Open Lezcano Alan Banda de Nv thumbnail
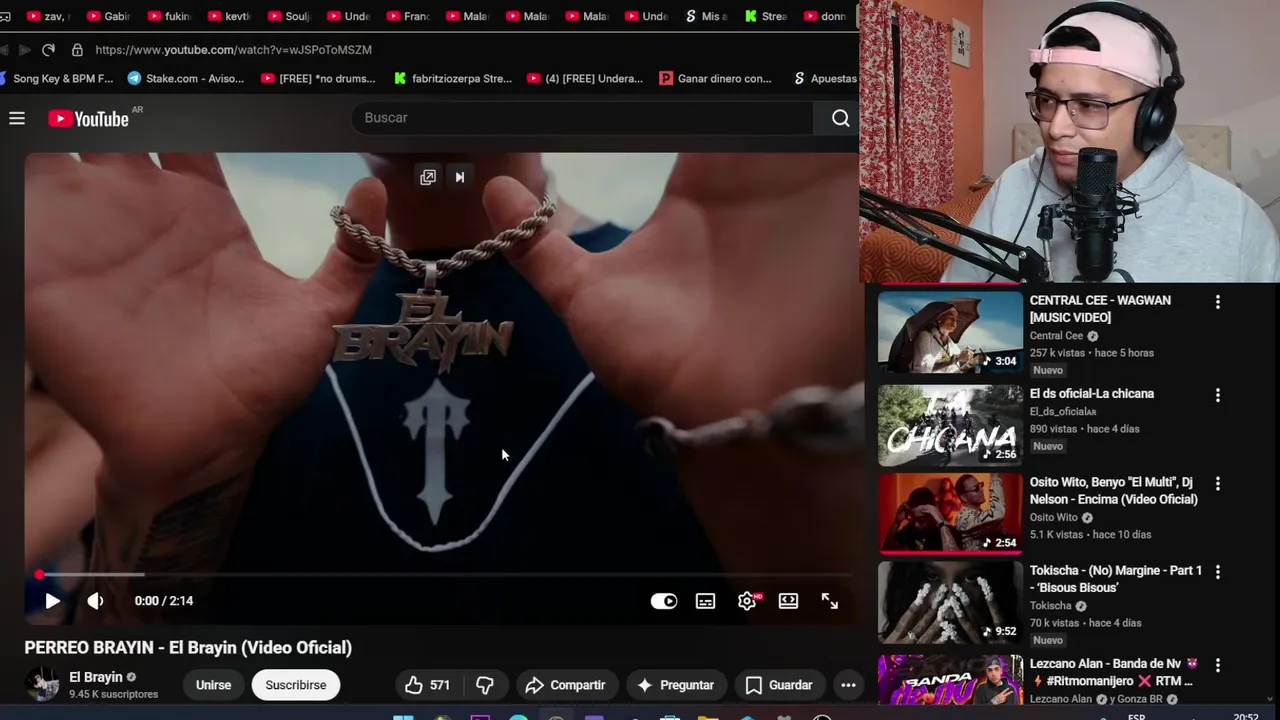This screenshot has width=1280, height=720. click(x=950, y=680)
